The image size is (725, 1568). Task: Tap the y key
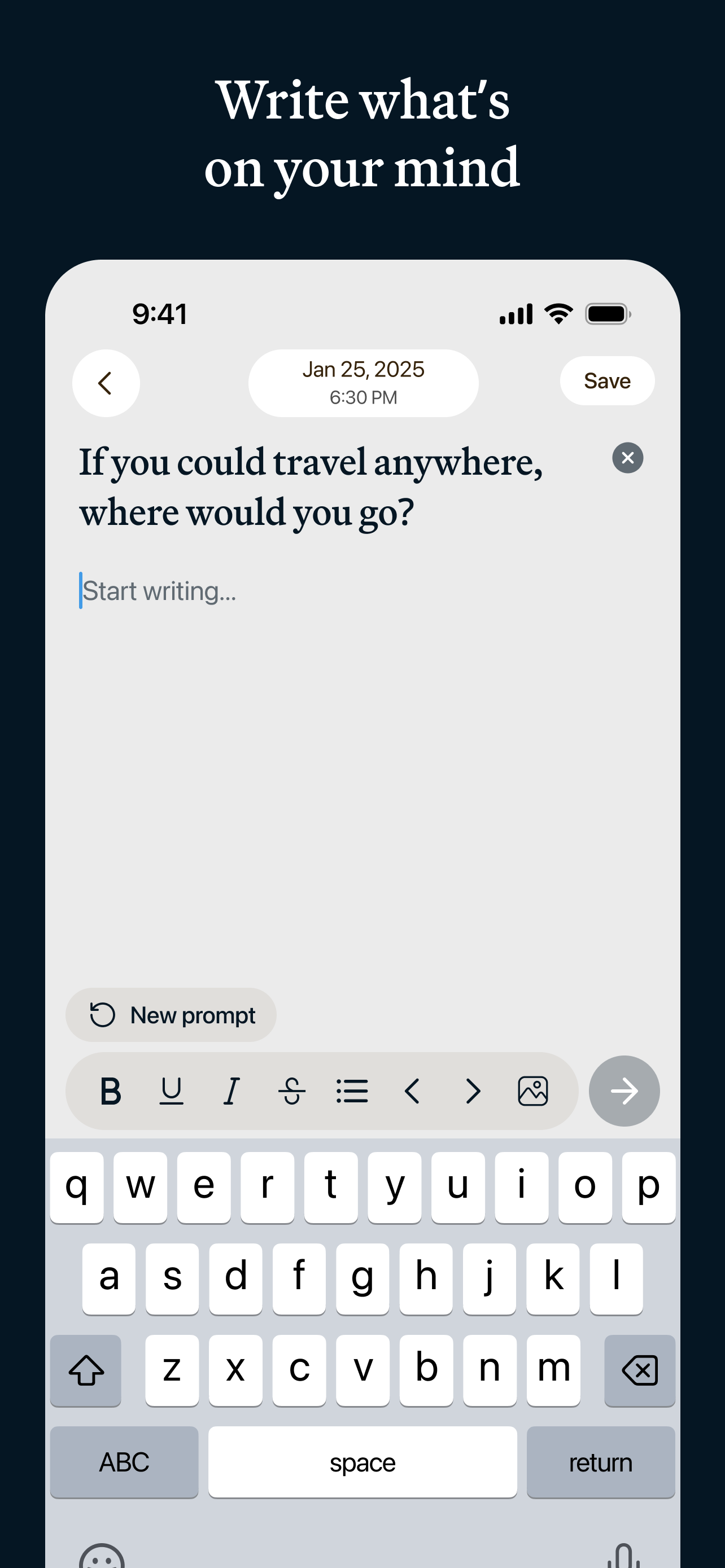tap(395, 1187)
